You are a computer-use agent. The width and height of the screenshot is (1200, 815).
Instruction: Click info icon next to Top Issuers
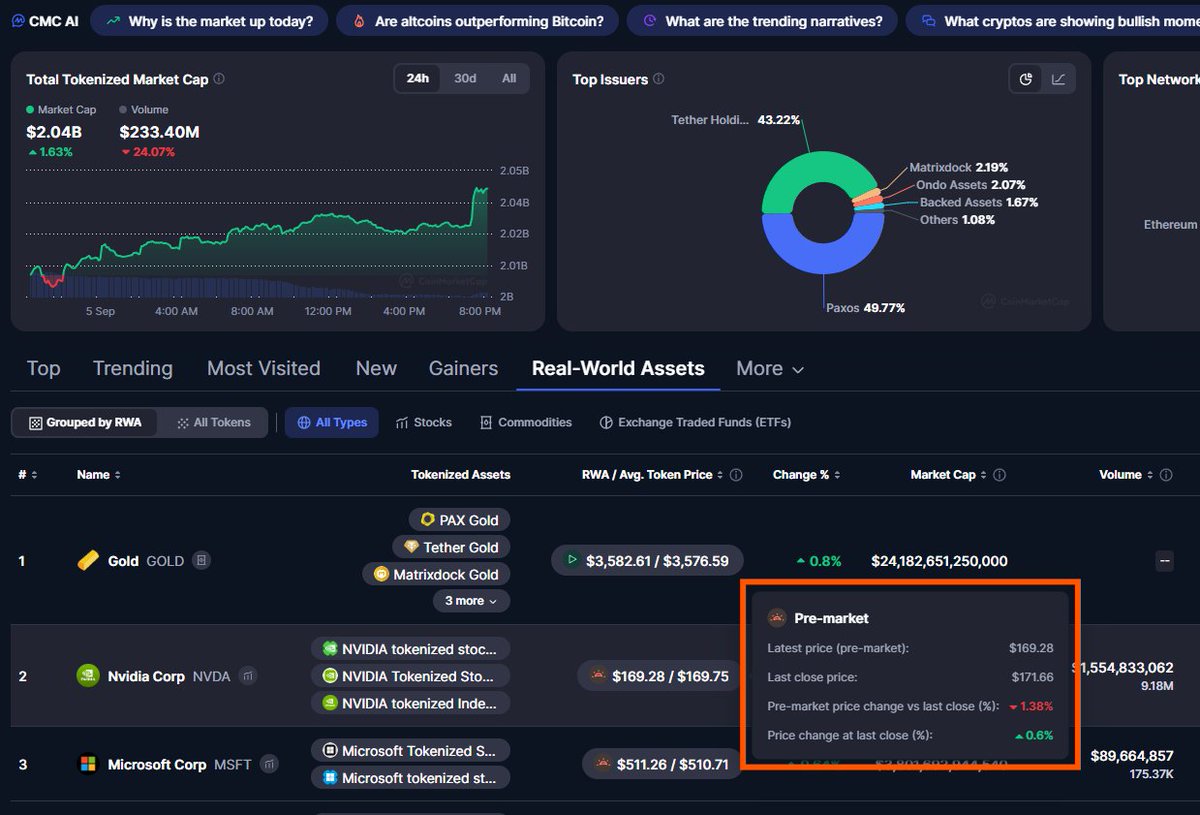coord(658,79)
